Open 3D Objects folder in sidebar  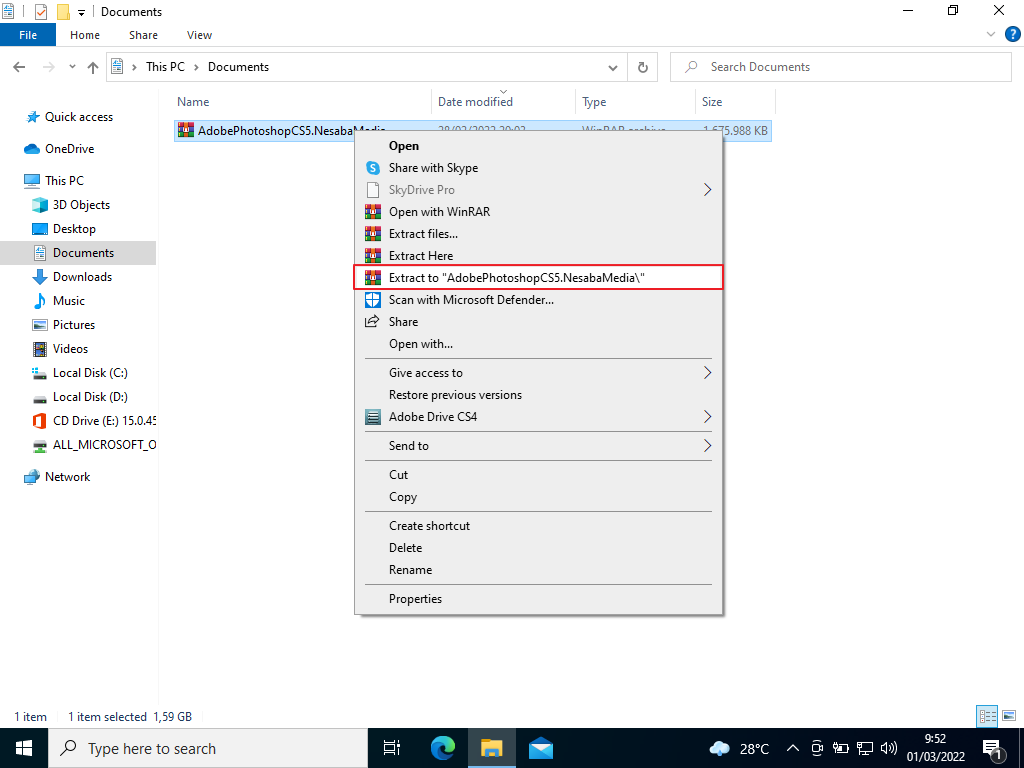81,204
